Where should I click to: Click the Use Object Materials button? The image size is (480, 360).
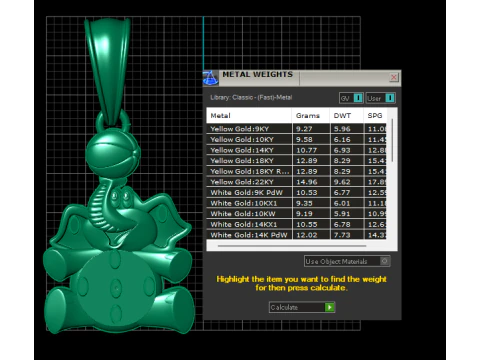[x=347, y=261]
